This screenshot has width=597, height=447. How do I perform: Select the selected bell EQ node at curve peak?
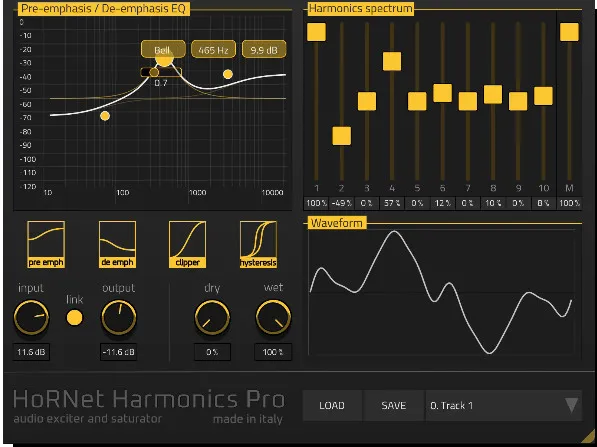pos(164,59)
